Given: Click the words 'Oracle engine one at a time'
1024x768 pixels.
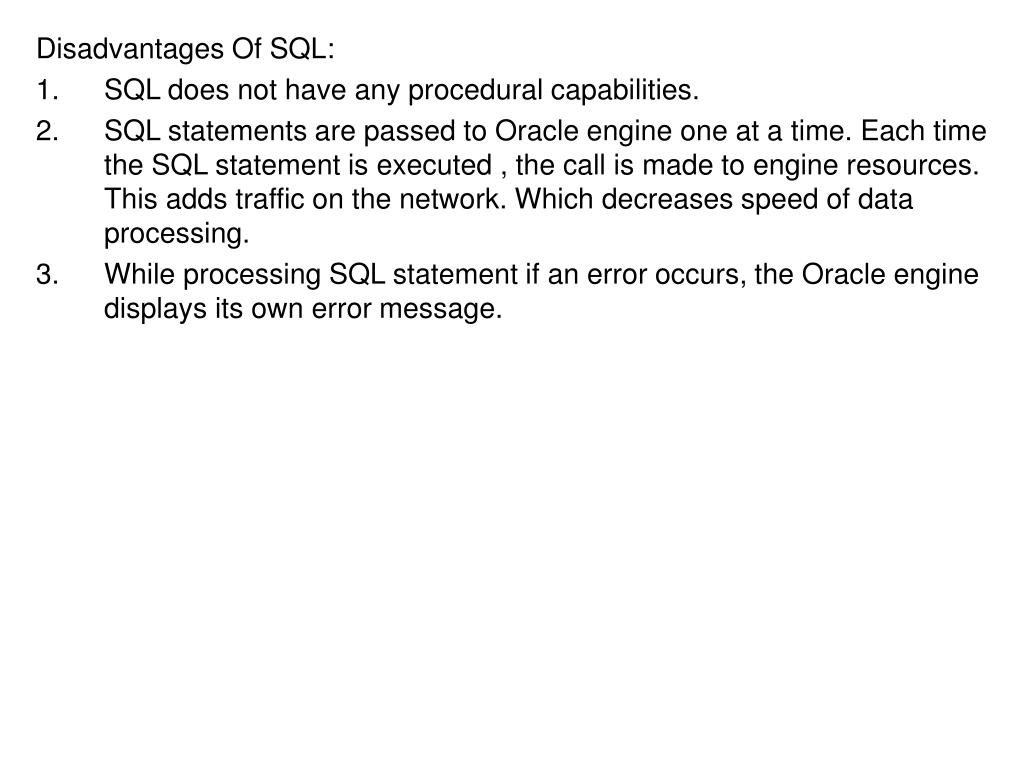Looking at the screenshot, I should 673,131.
